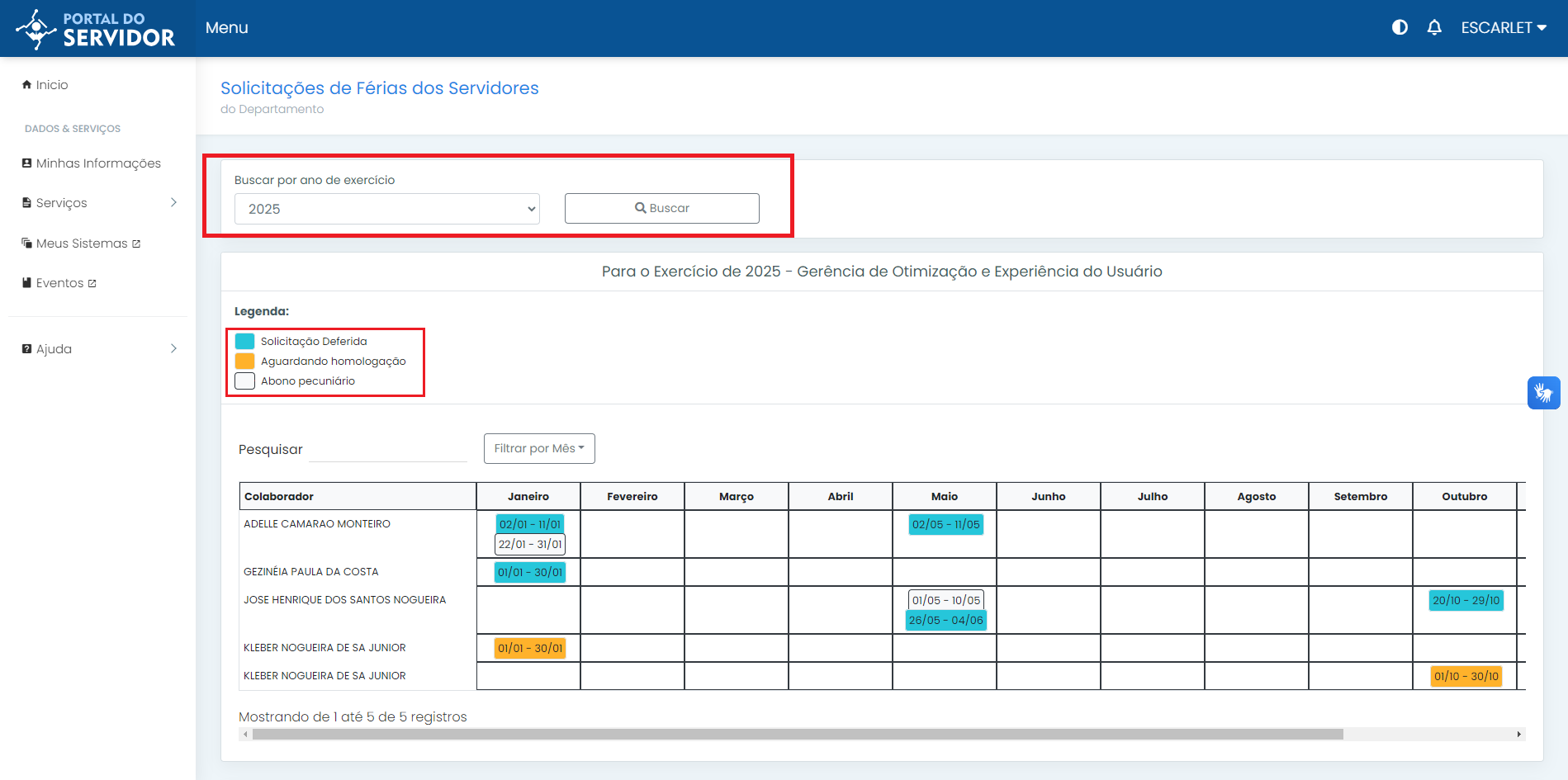Click the Abono pecuniário white swatch
Screen dimensions: 1568x780
(x=244, y=381)
